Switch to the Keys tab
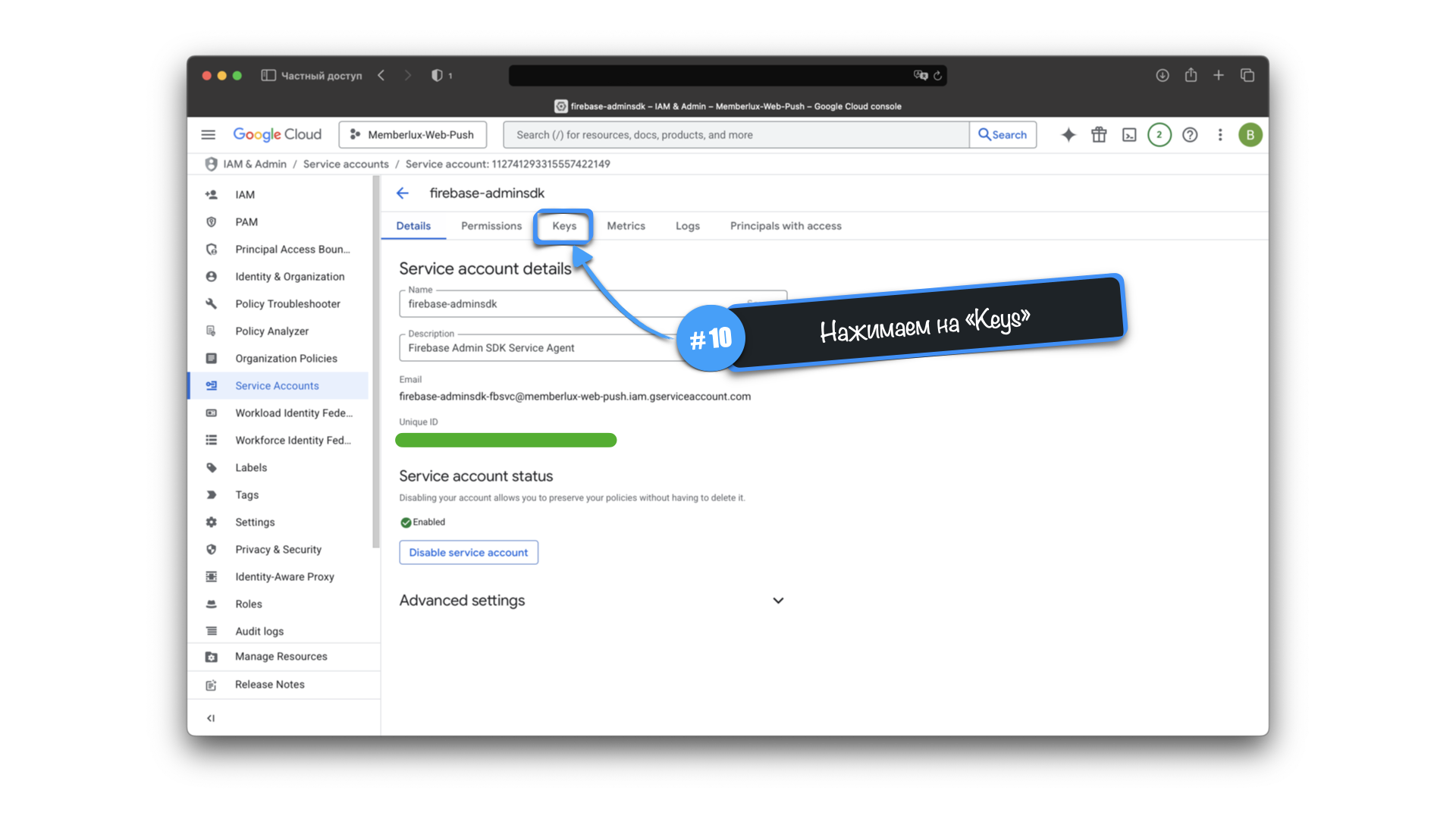The width and height of the screenshot is (1456, 819). pos(563,226)
